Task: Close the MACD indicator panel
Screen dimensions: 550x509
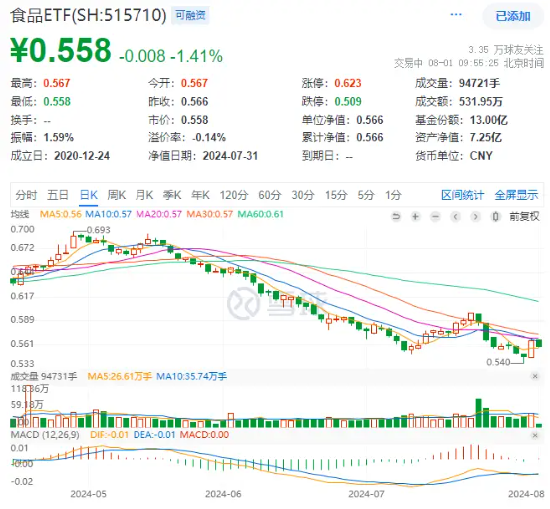Action: (535, 435)
